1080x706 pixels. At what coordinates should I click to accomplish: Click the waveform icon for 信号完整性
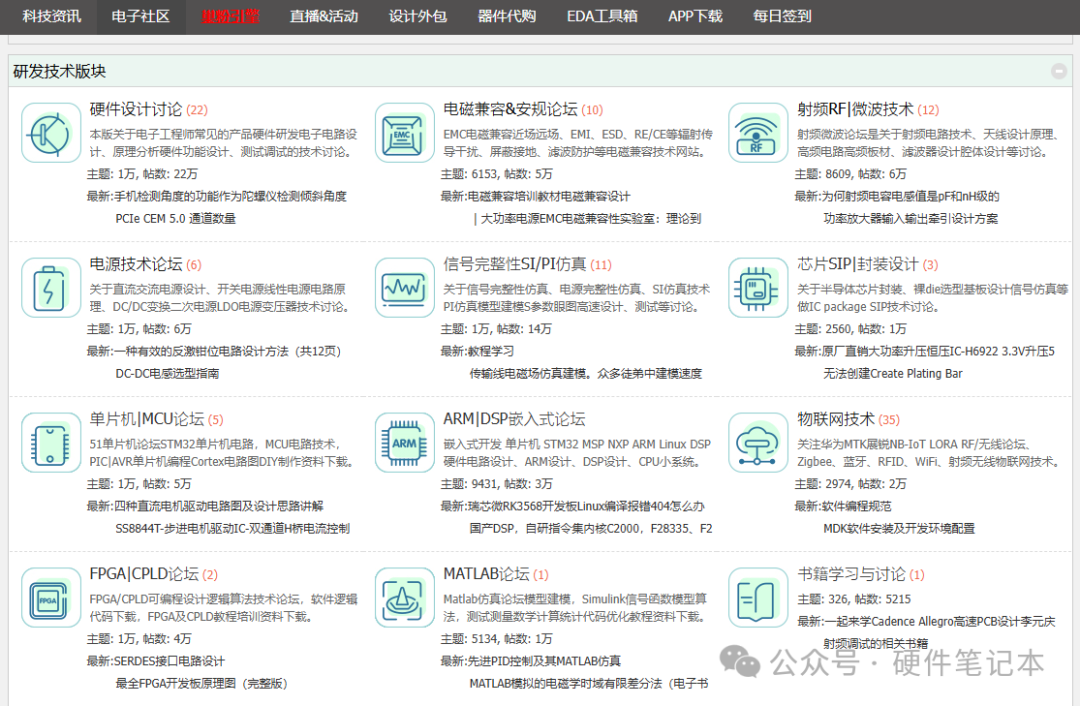coord(405,288)
